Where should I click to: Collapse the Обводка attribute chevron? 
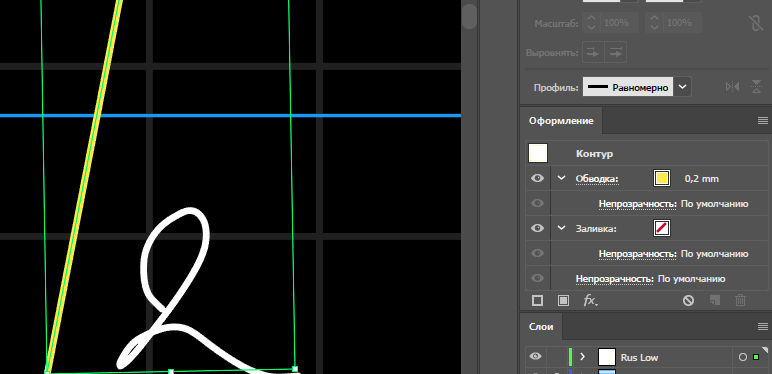click(561, 178)
